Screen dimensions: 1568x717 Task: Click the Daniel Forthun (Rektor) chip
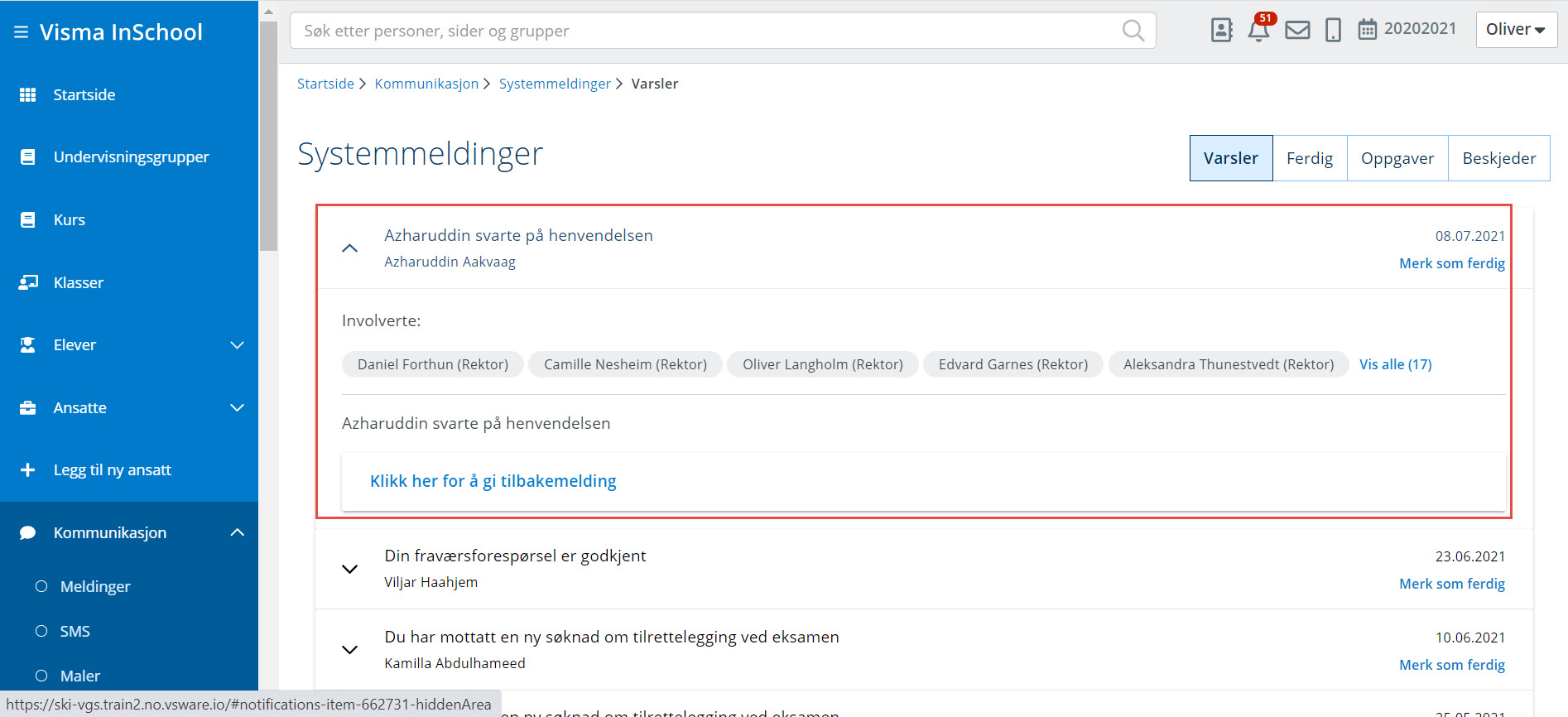click(433, 364)
